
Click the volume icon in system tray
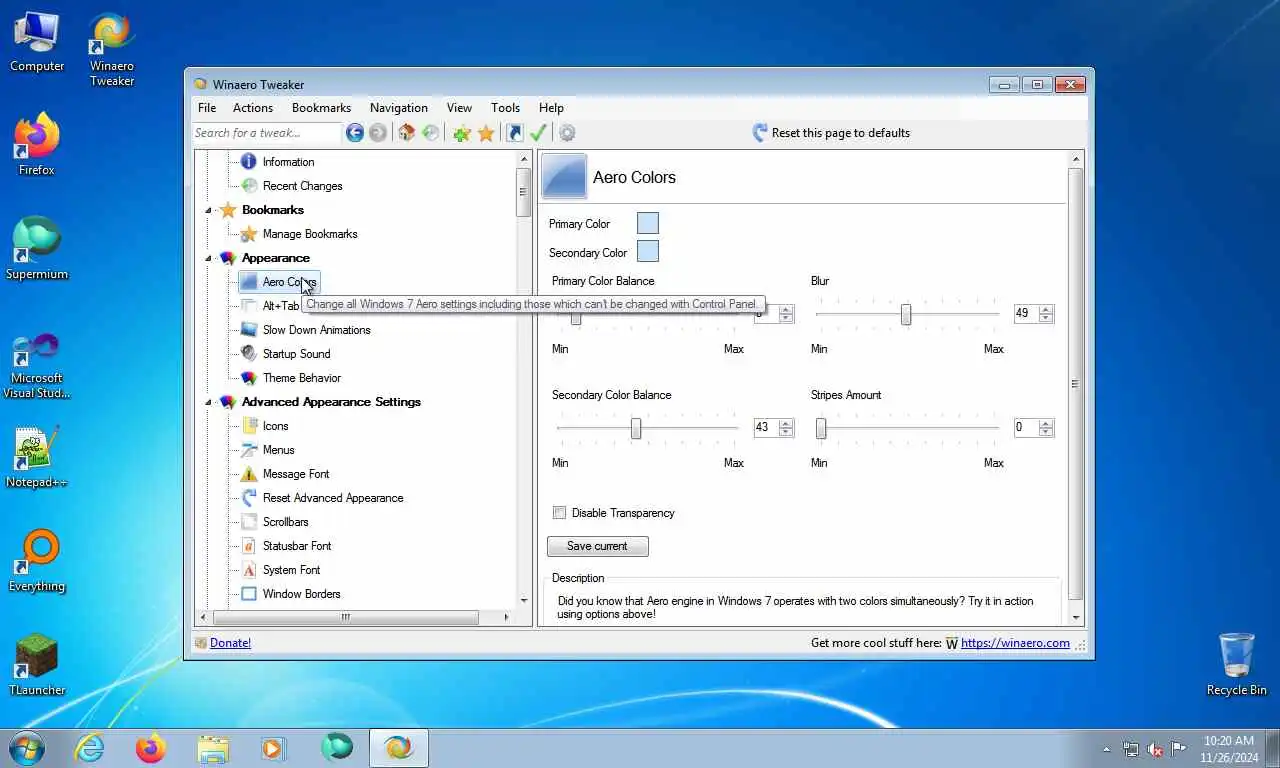pos(1155,748)
